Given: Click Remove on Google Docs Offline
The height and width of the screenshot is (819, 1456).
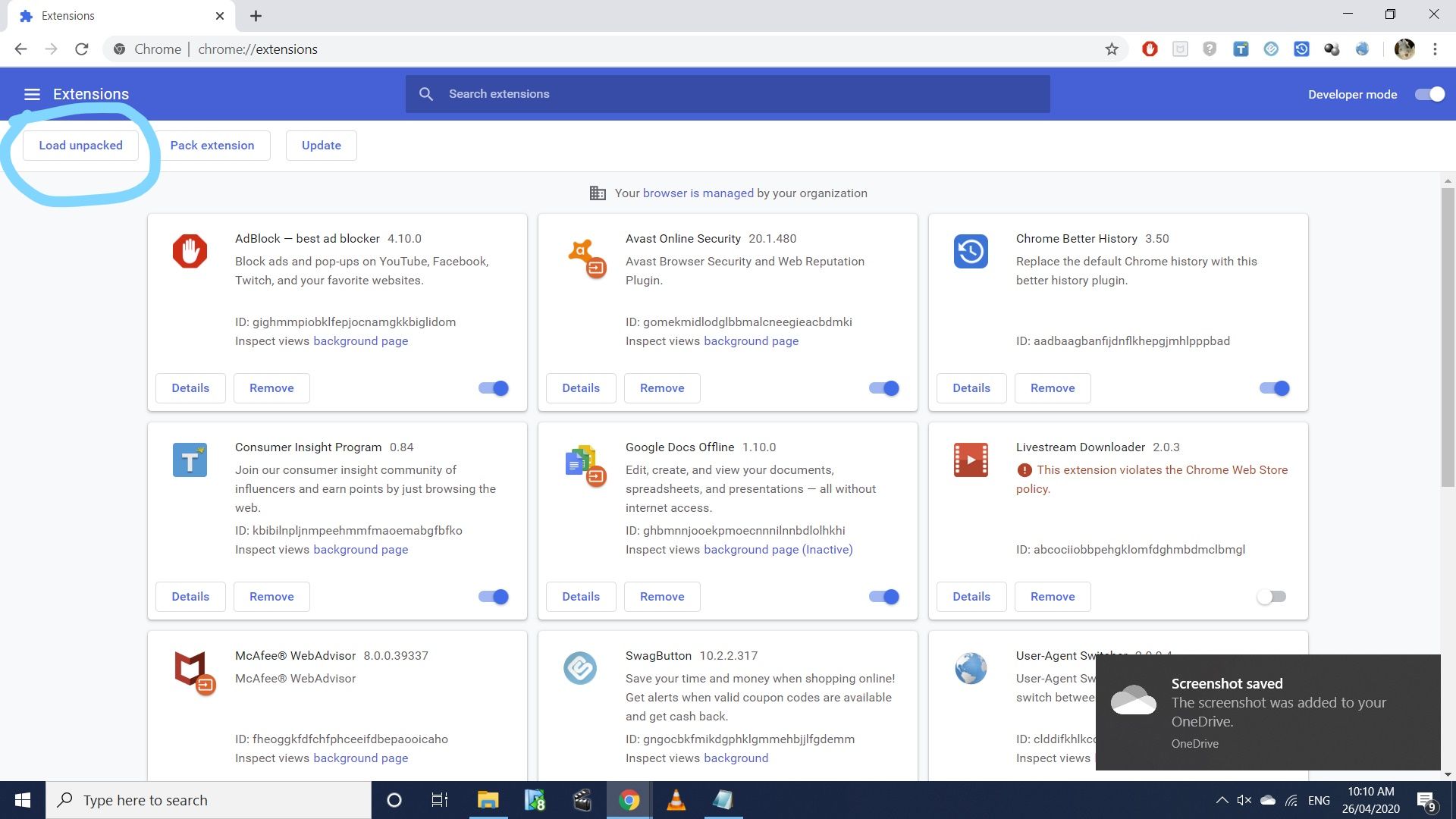Looking at the screenshot, I should (661, 597).
